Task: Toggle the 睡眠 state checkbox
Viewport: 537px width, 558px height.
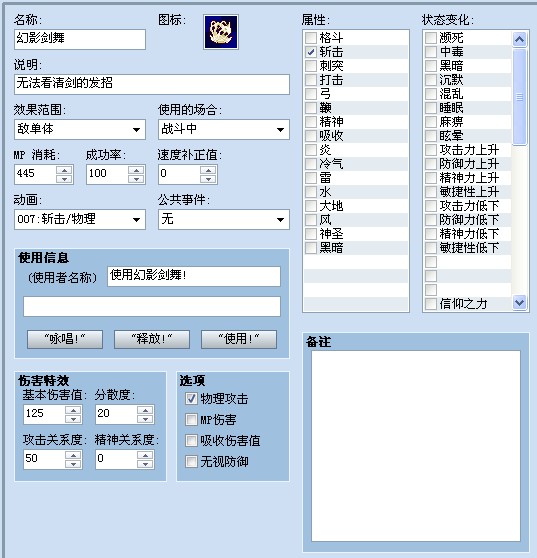Action: (x=431, y=108)
